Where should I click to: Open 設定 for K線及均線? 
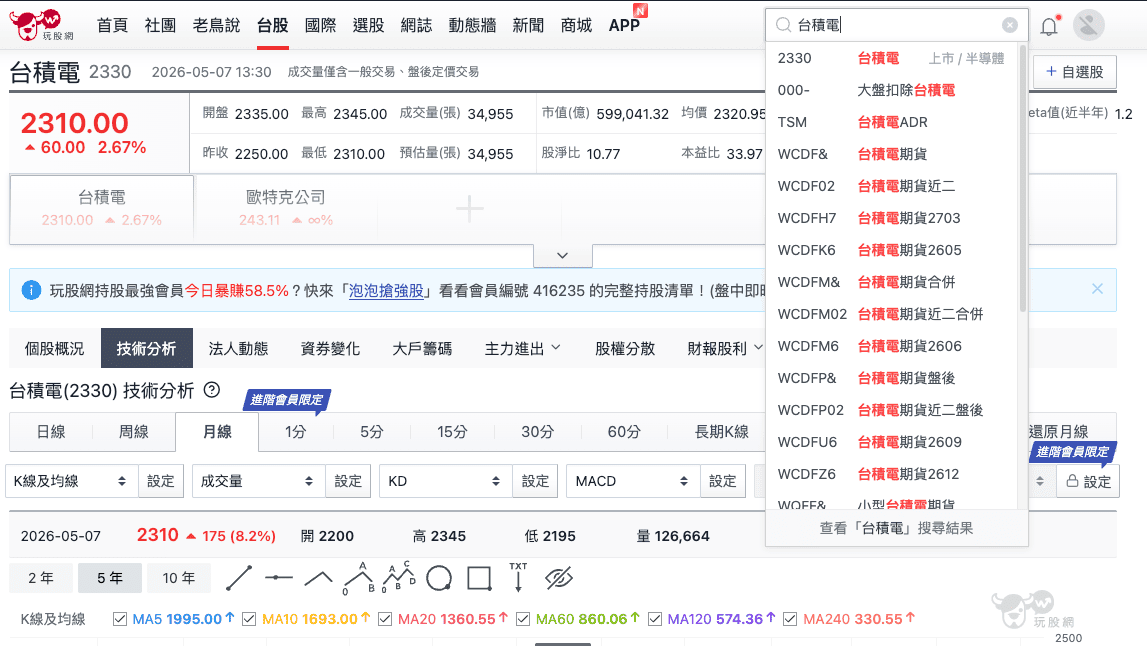(160, 481)
